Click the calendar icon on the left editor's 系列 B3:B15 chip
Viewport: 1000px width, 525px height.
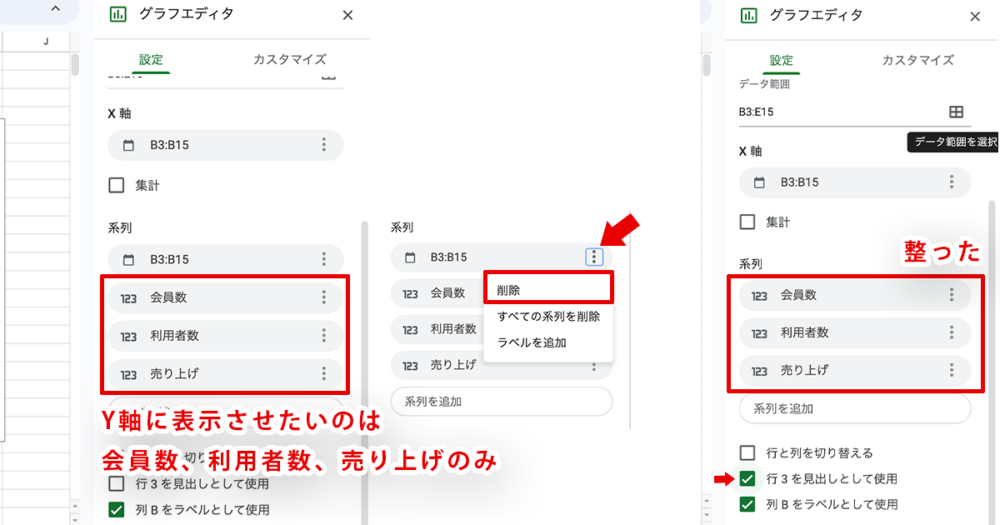tap(129, 260)
